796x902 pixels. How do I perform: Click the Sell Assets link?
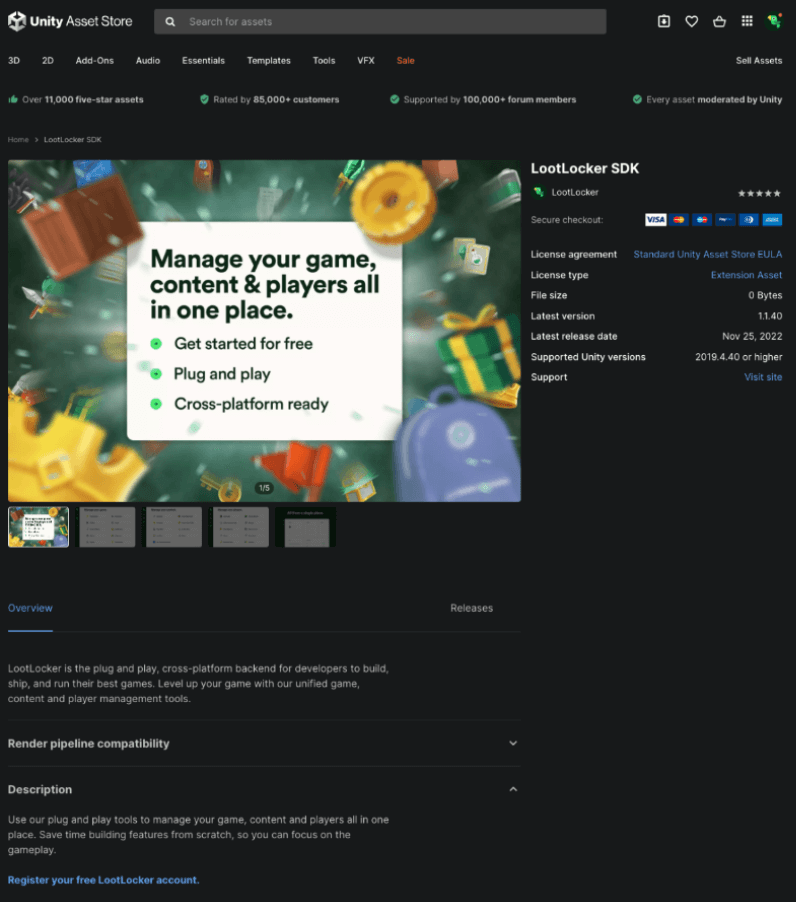tap(759, 60)
